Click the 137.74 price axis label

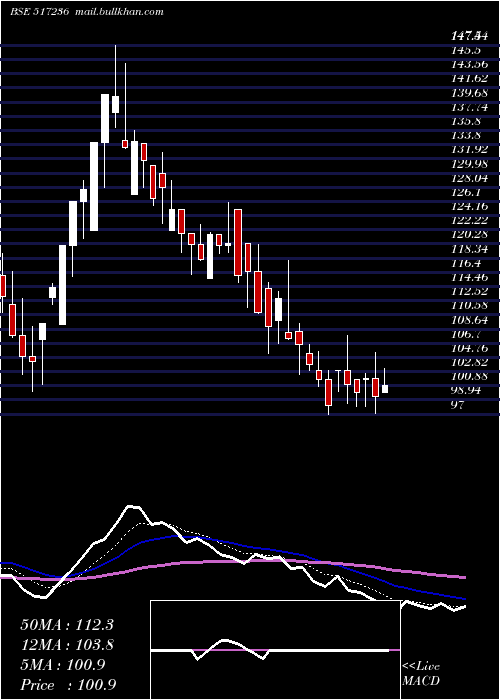pyautogui.click(x=470, y=107)
